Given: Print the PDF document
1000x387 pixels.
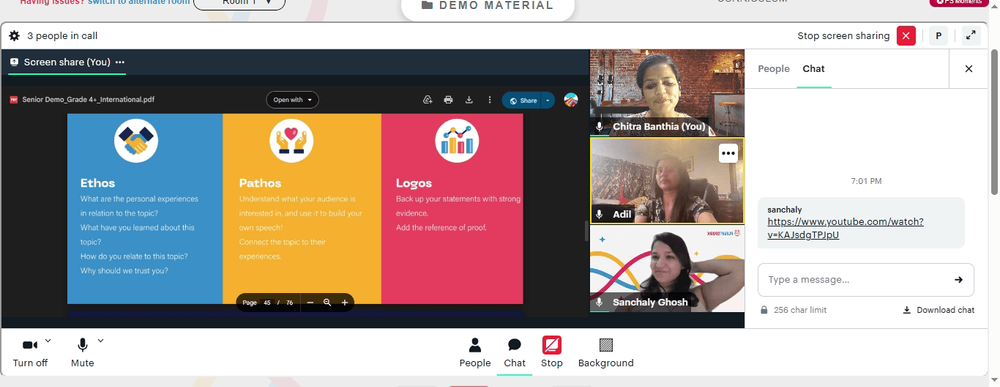Looking at the screenshot, I should click(x=448, y=99).
